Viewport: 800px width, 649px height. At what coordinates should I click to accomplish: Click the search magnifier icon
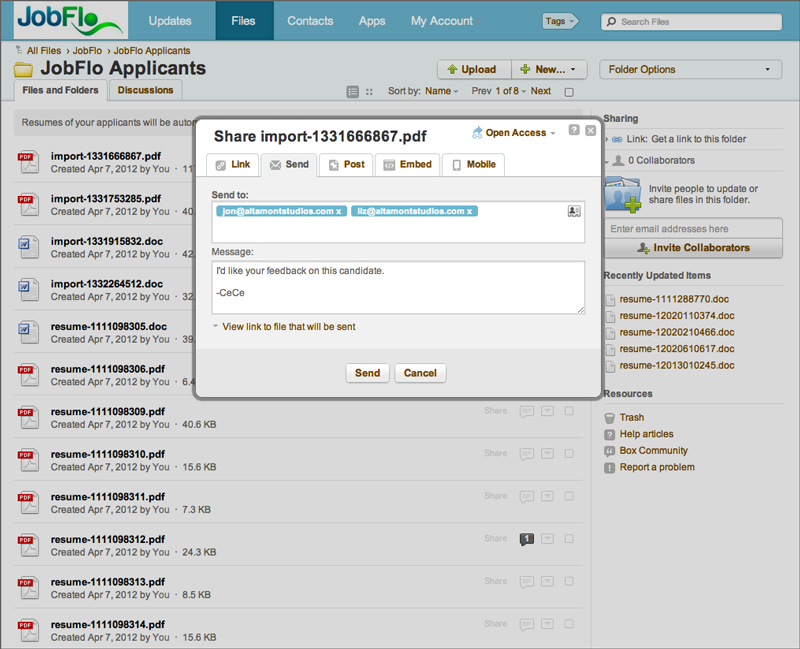611,21
